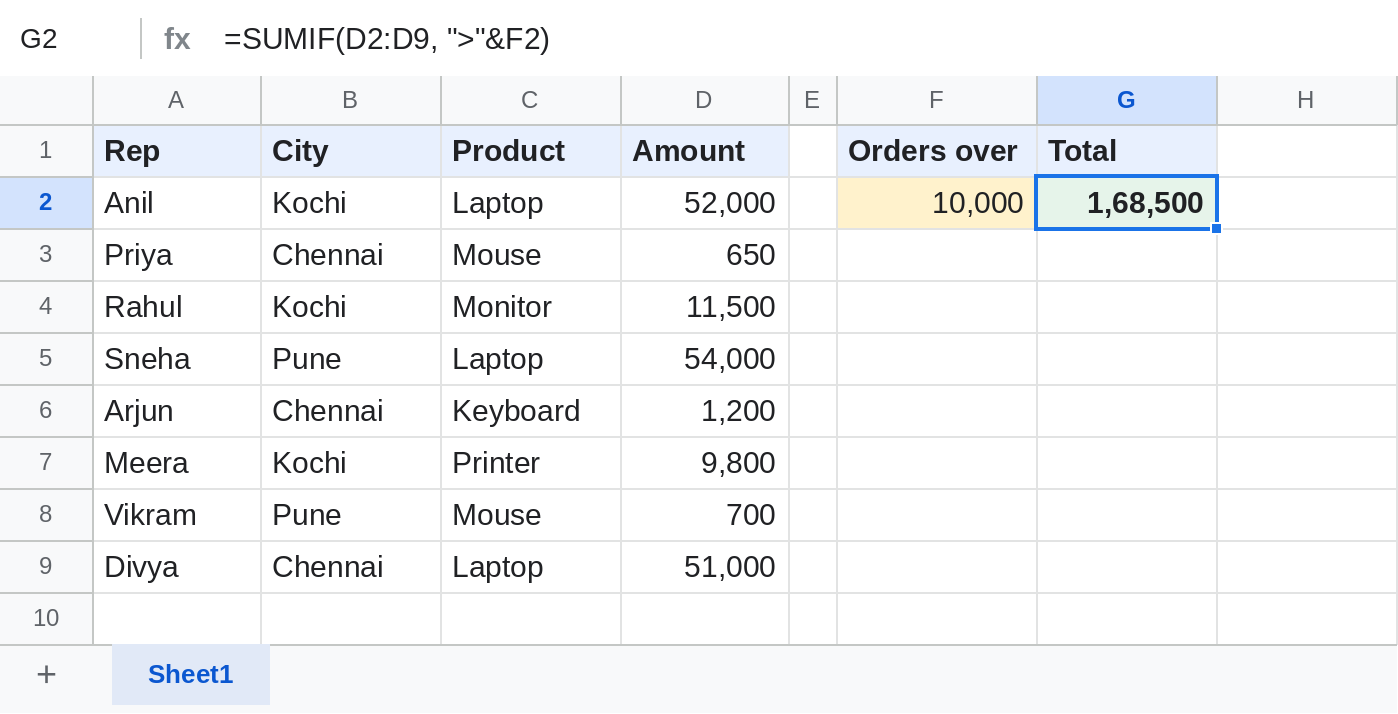This screenshot has width=1398, height=714.
Task: Select column H header
Action: (x=1307, y=100)
